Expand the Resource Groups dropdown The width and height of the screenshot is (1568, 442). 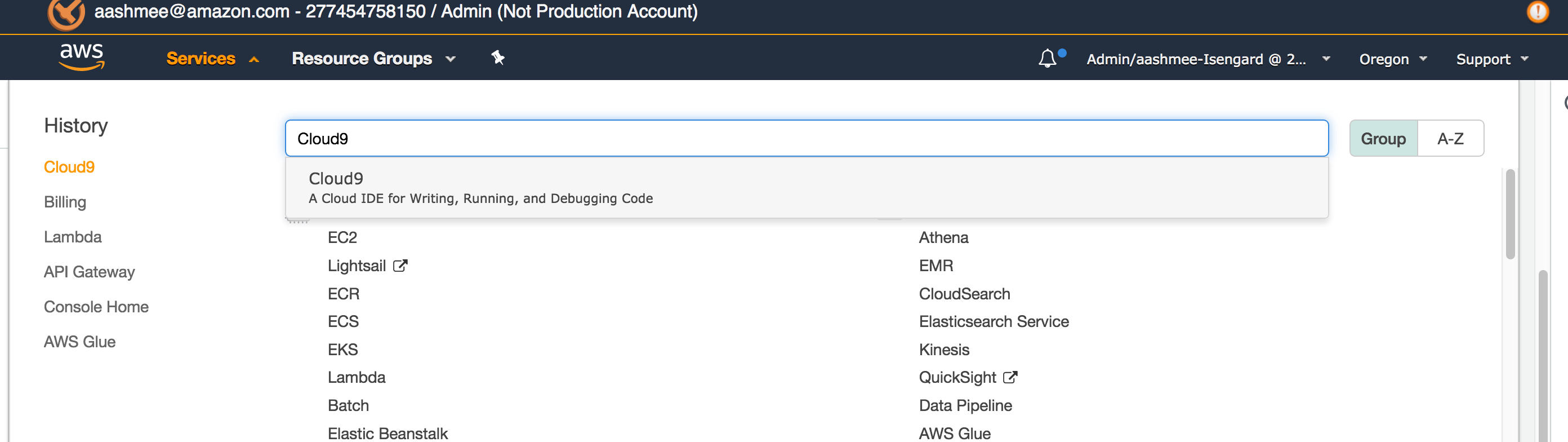(x=373, y=59)
